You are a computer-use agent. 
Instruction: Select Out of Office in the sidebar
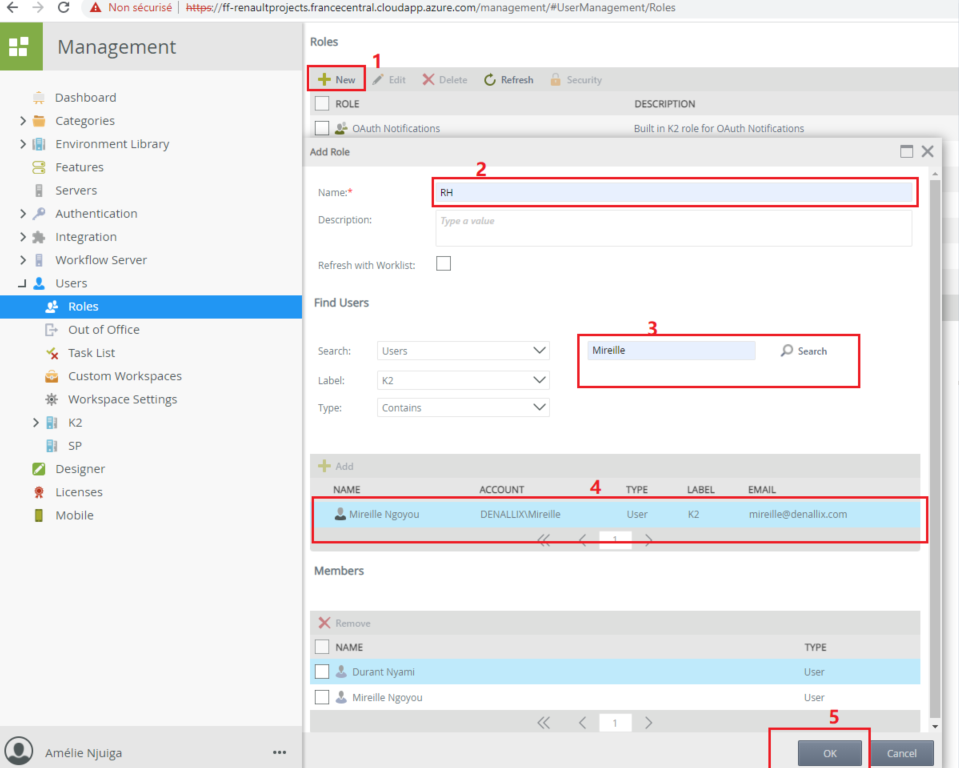103,330
